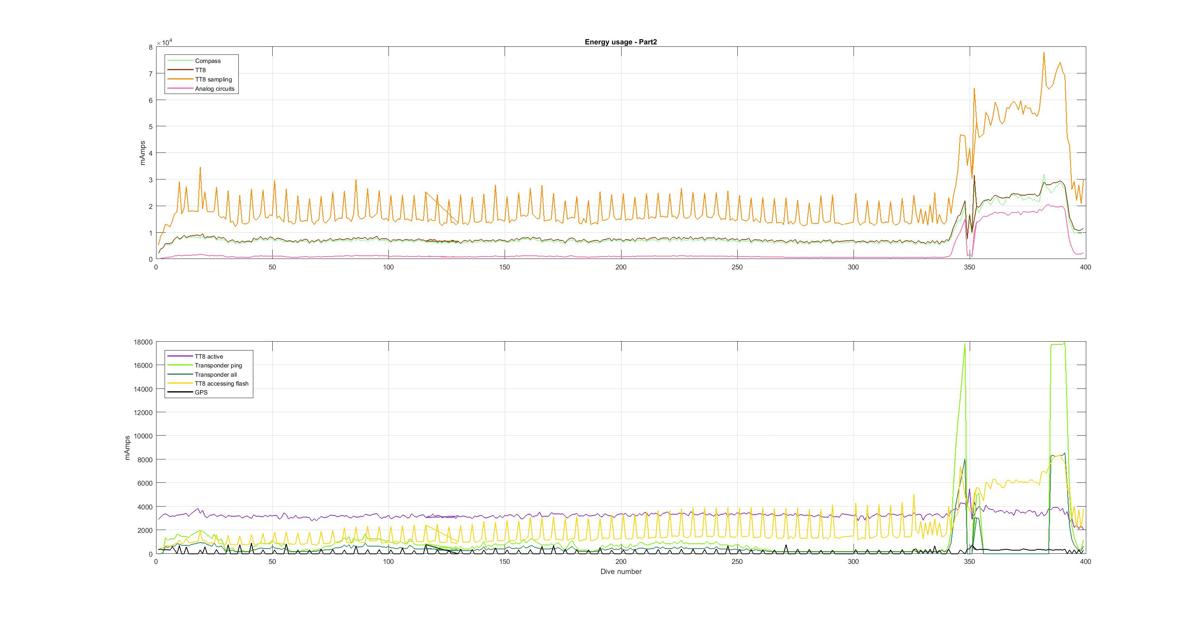This screenshot has width=1200, height=622.
Task: Click the "300" x-axis tick under top plot
Action: pos(853,267)
